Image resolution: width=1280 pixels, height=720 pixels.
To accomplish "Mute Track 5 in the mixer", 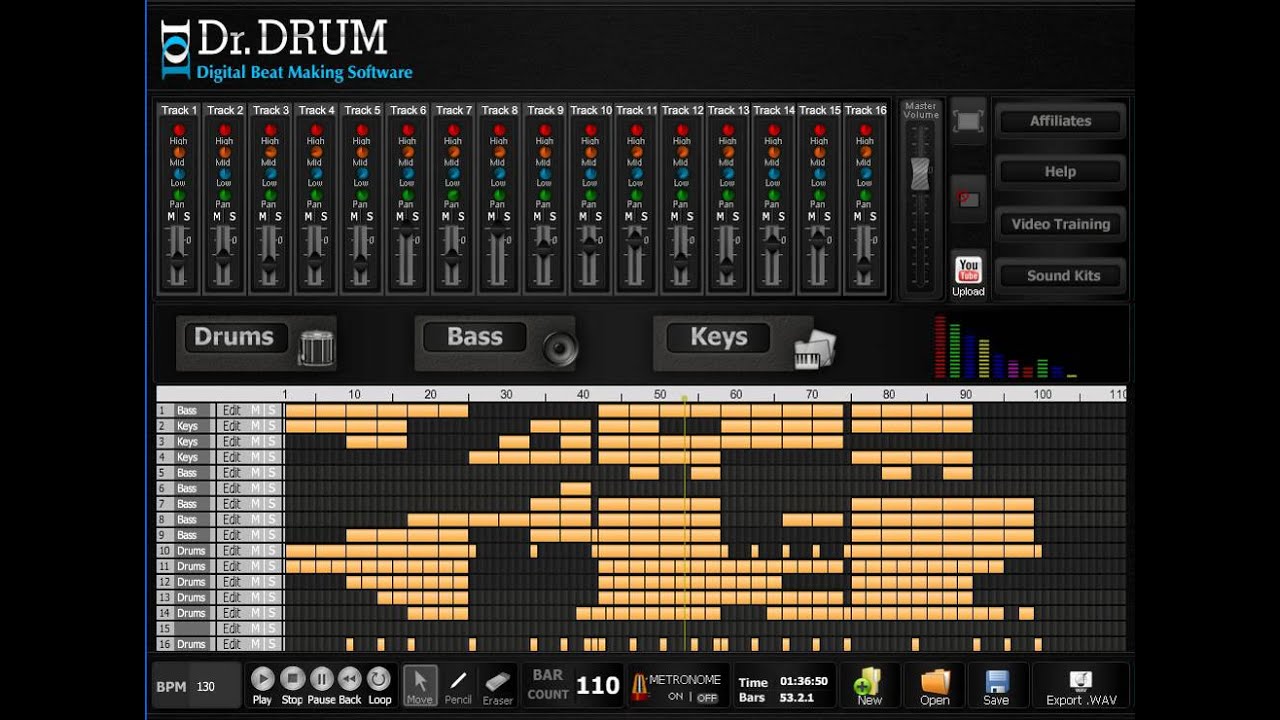I will 354,217.
